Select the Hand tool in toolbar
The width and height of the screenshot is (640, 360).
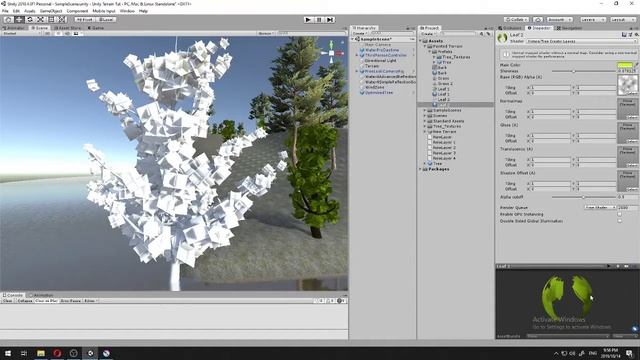pyautogui.click(x=8, y=19)
